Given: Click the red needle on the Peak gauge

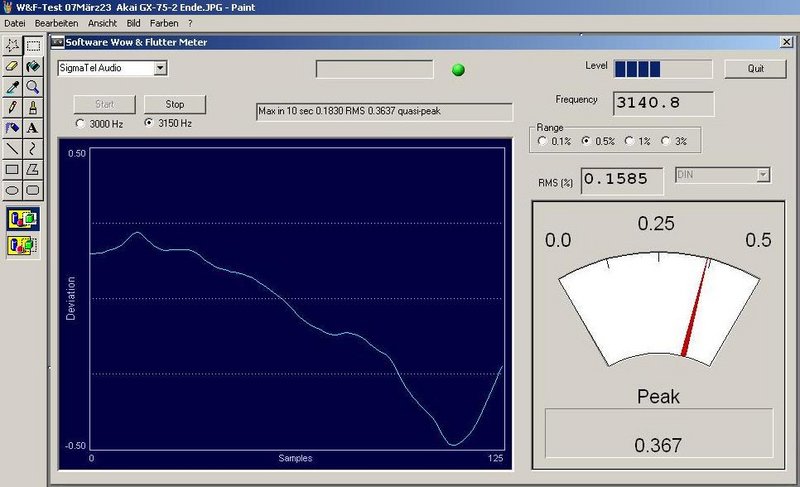Looking at the screenshot, I should tap(695, 308).
